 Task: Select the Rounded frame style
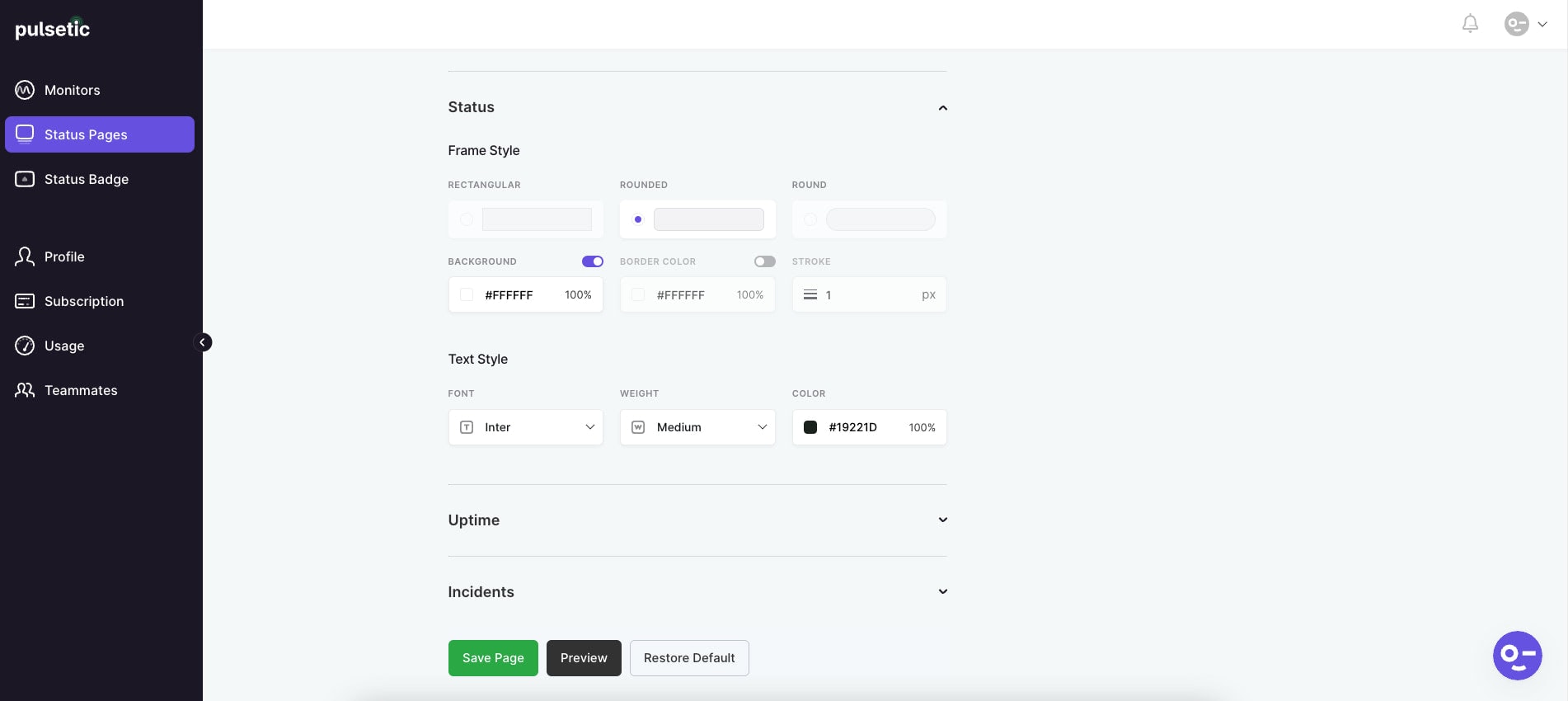click(638, 219)
